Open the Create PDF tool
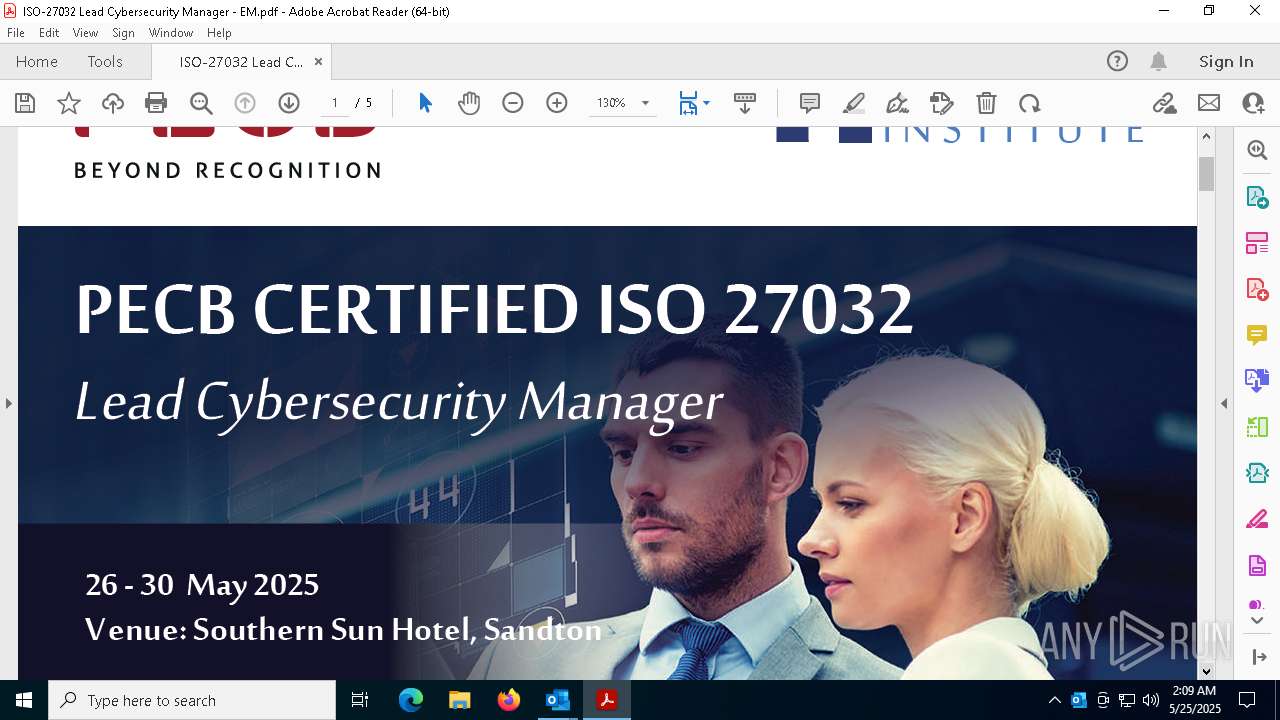Screen dimensions: 1280x720 (1257, 289)
